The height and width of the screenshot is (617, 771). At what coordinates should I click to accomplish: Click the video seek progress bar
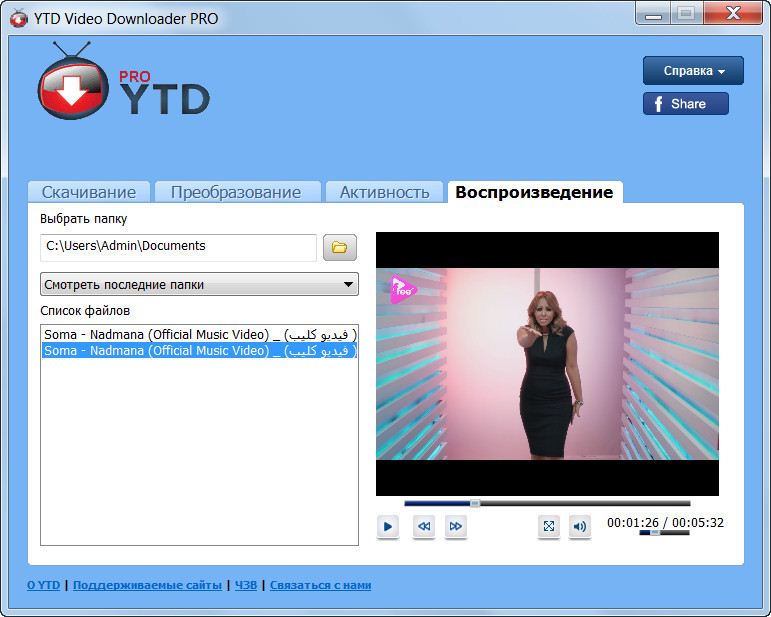click(546, 503)
